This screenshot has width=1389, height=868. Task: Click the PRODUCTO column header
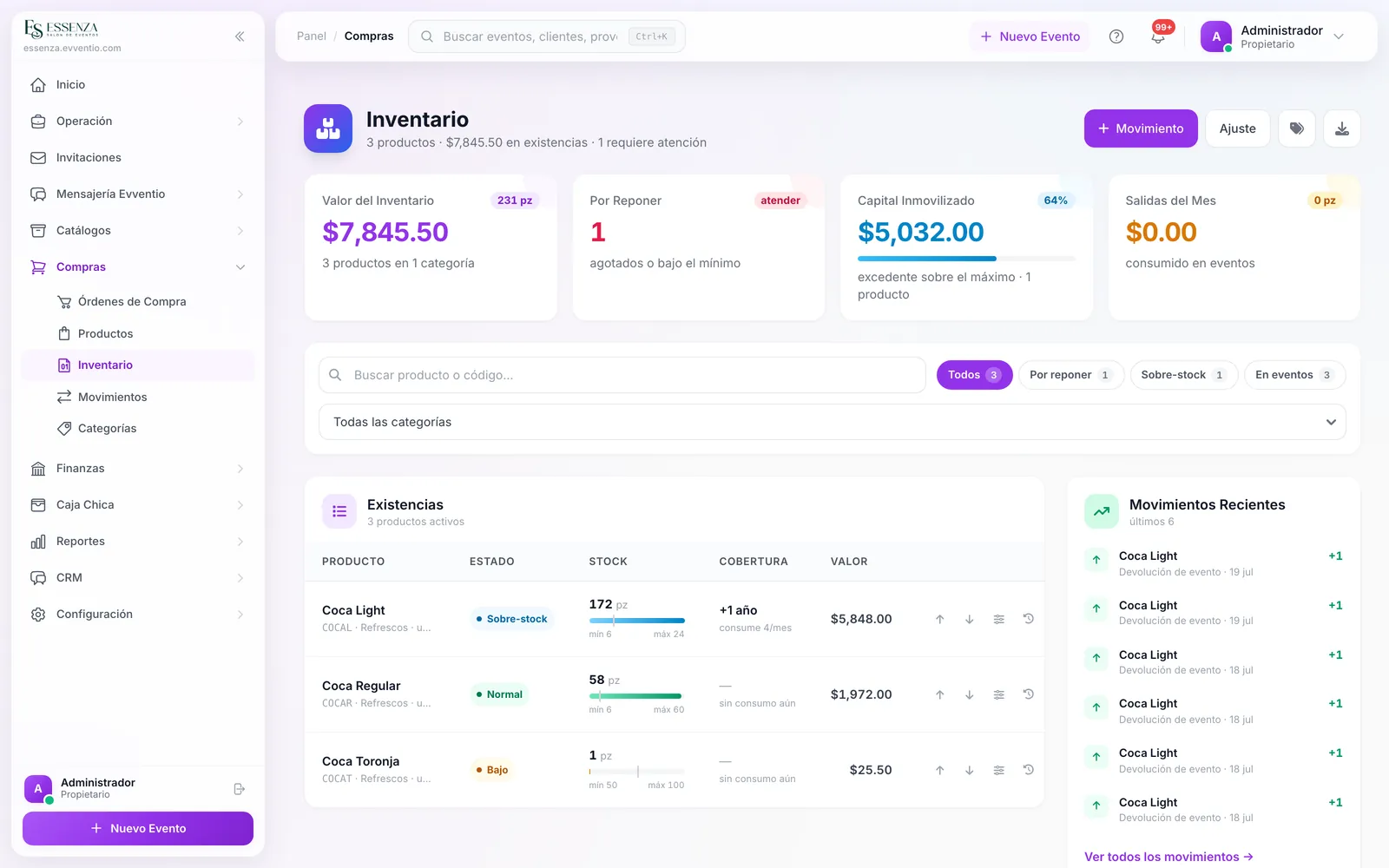click(x=353, y=562)
